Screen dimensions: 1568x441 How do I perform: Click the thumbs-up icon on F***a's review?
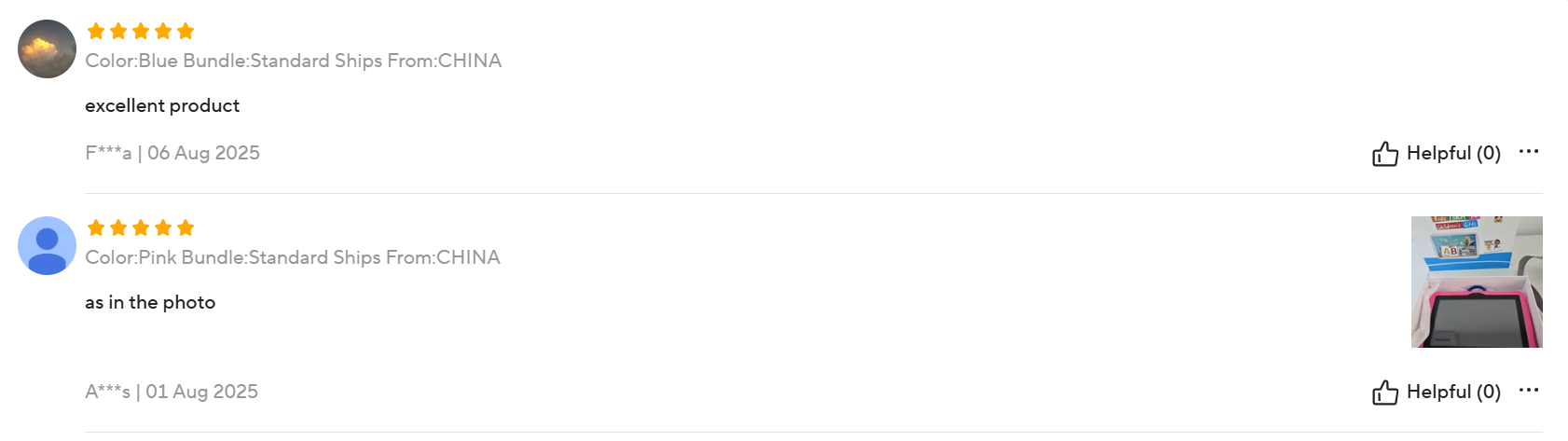(x=1384, y=154)
